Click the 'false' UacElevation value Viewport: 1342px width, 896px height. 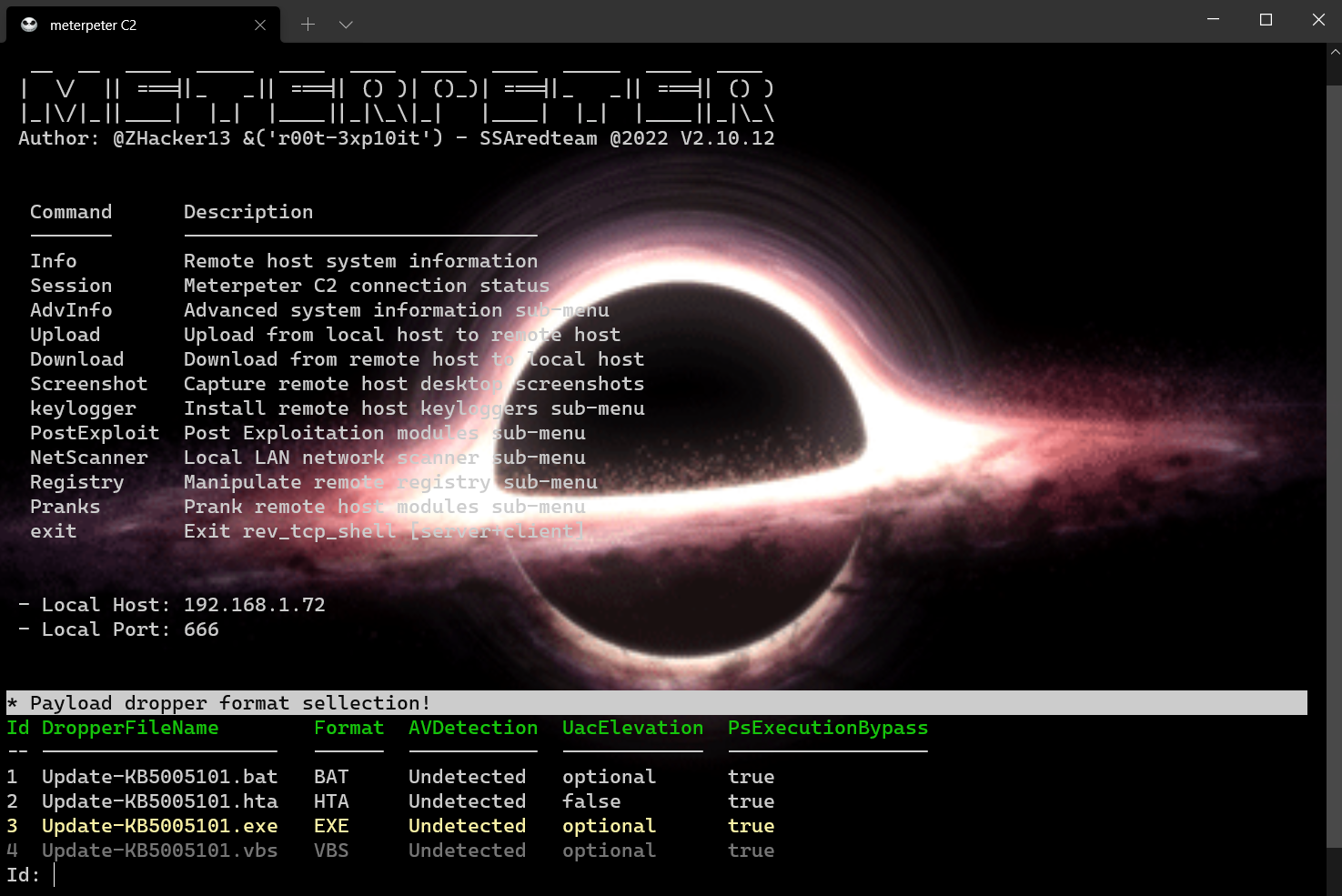(x=591, y=801)
